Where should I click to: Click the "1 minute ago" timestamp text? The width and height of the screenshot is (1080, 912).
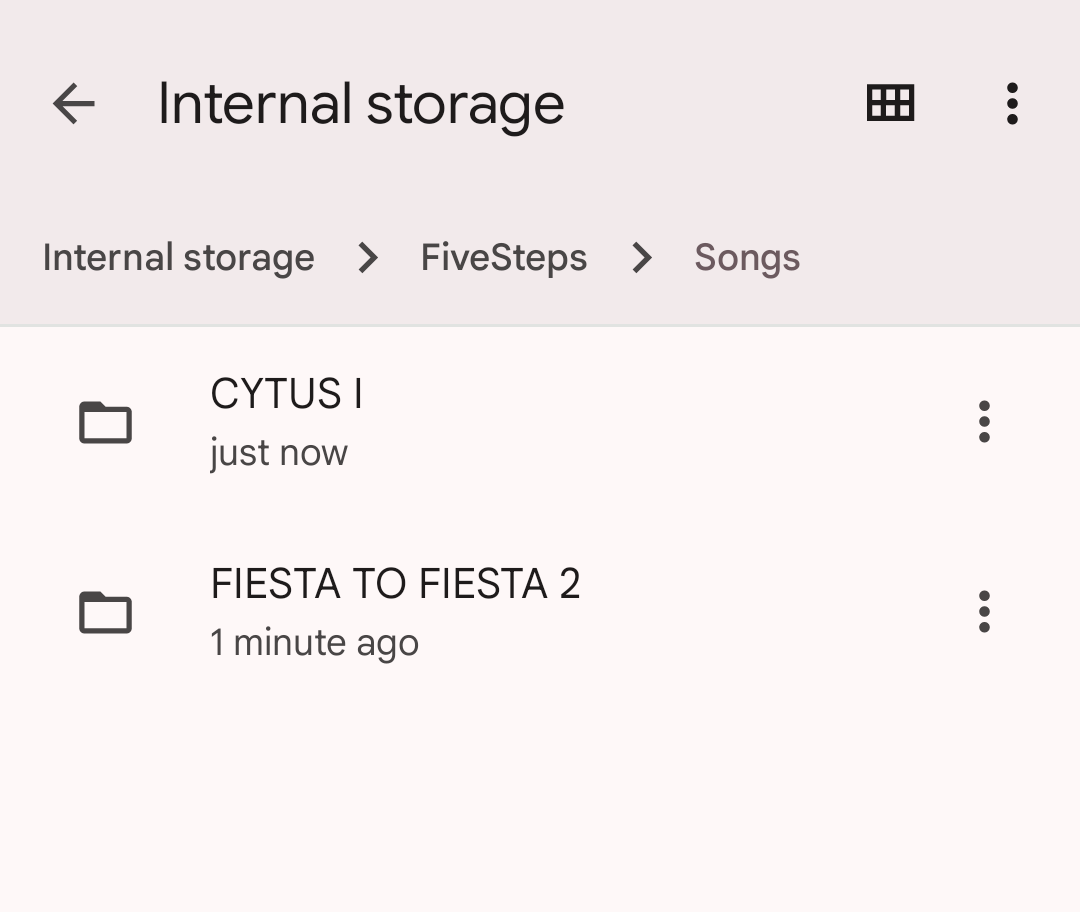314,642
